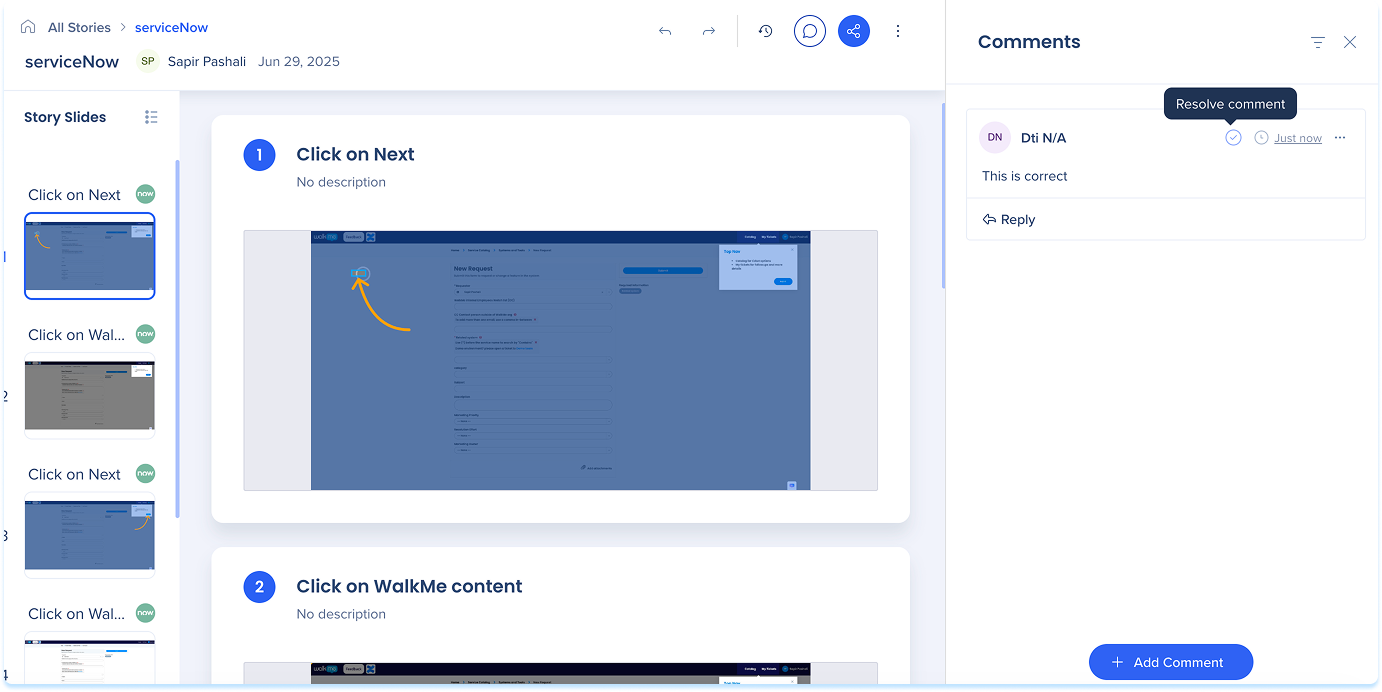Toggle the comments speech bubble icon
This screenshot has height=692, width=1382.
[x=810, y=31]
